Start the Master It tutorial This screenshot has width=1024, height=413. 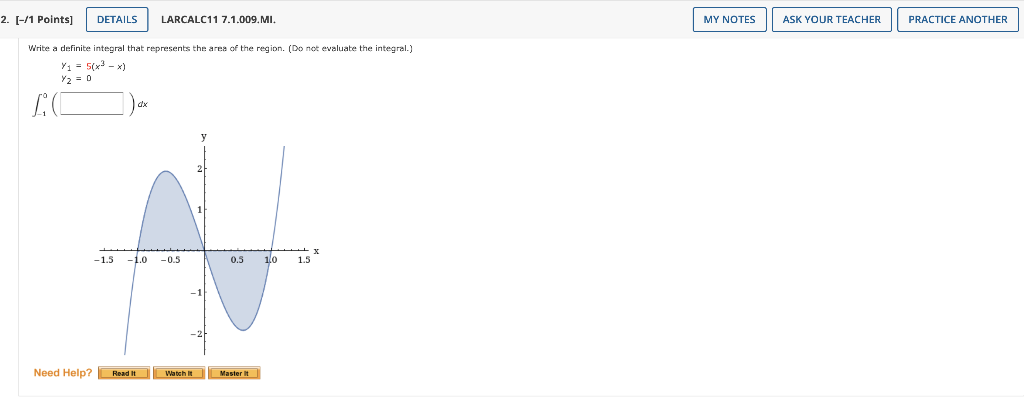(x=234, y=373)
